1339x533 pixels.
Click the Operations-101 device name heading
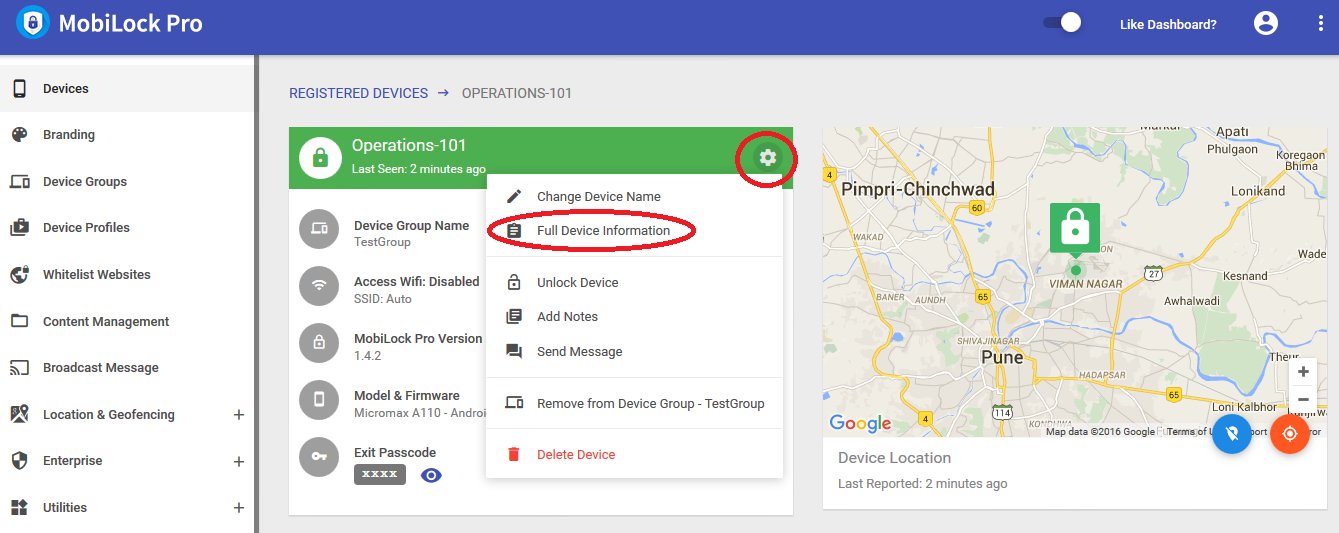coord(409,146)
